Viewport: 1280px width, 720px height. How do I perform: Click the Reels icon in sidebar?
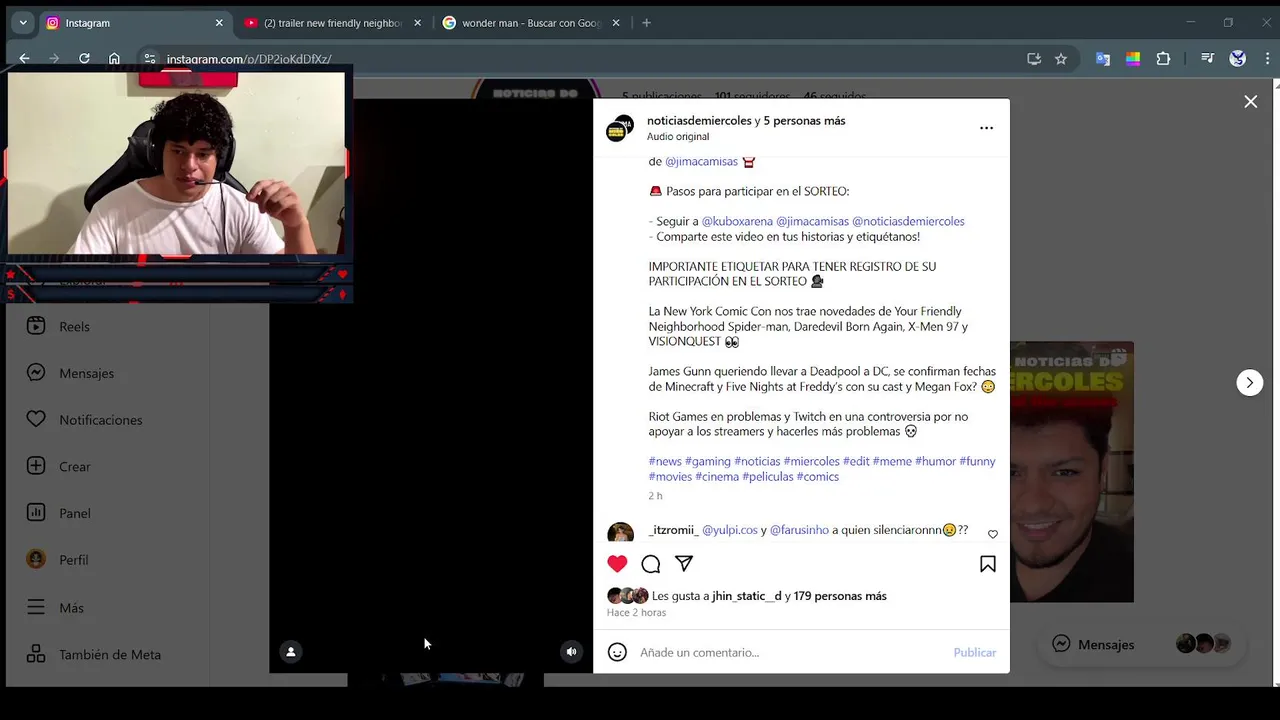[36, 326]
